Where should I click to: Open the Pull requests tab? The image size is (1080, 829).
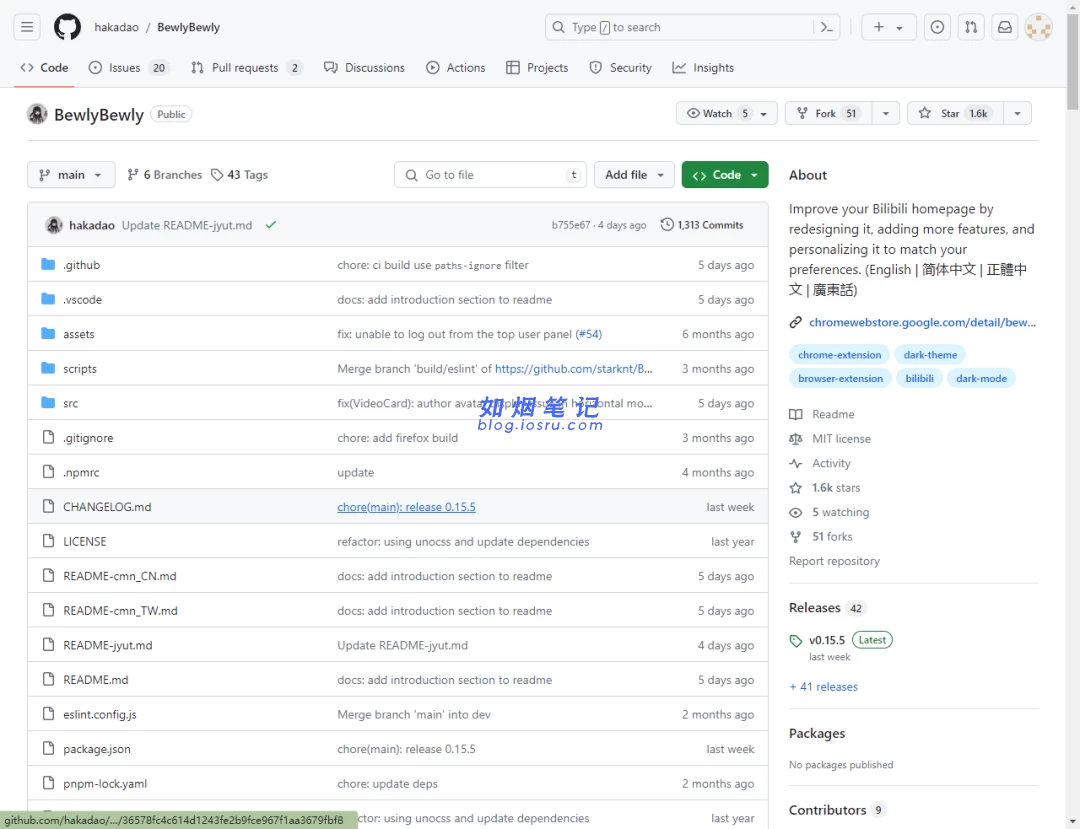[x=247, y=67]
